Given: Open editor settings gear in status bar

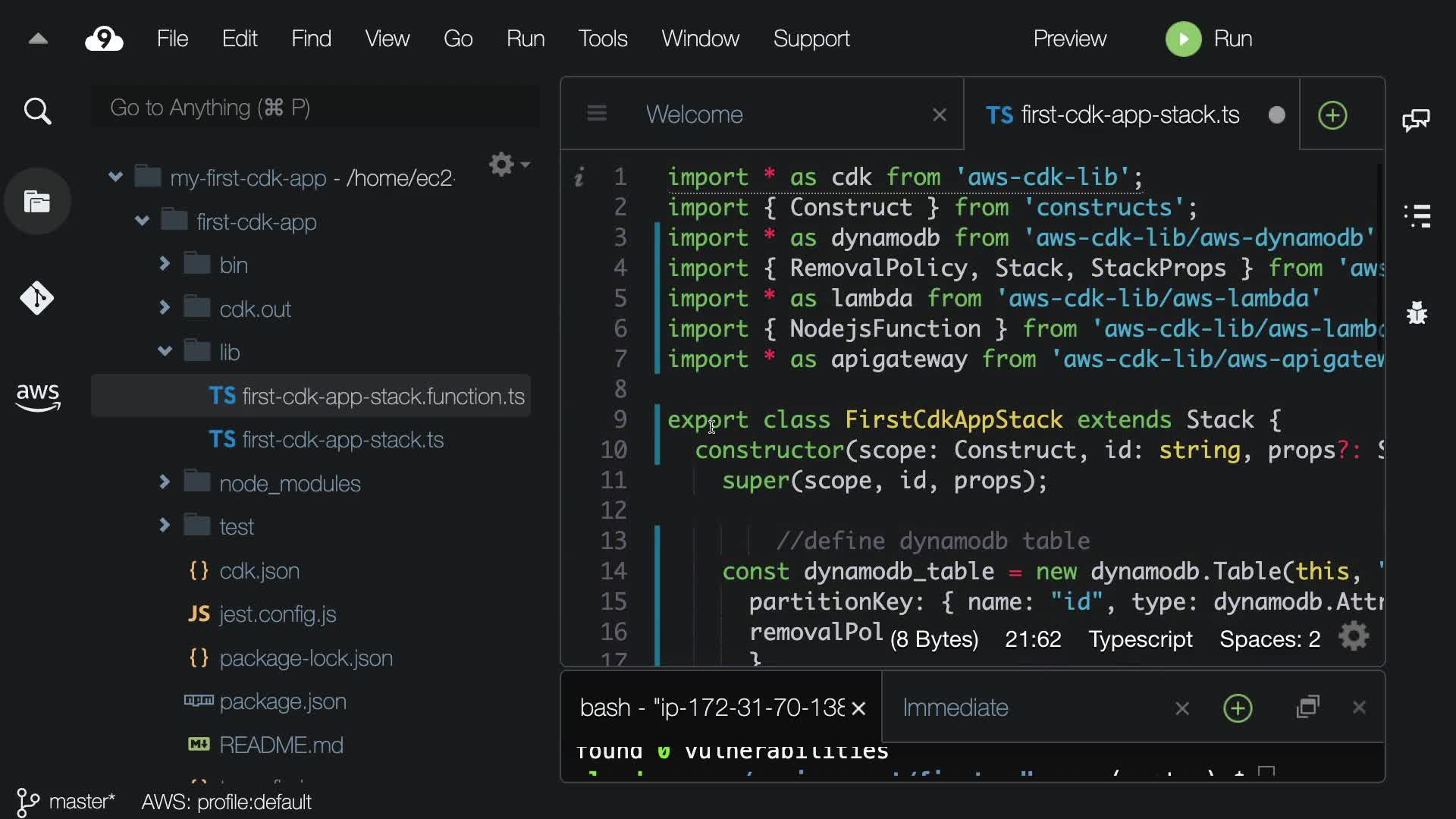Looking at the screenshot, I should click(1354, 637).
